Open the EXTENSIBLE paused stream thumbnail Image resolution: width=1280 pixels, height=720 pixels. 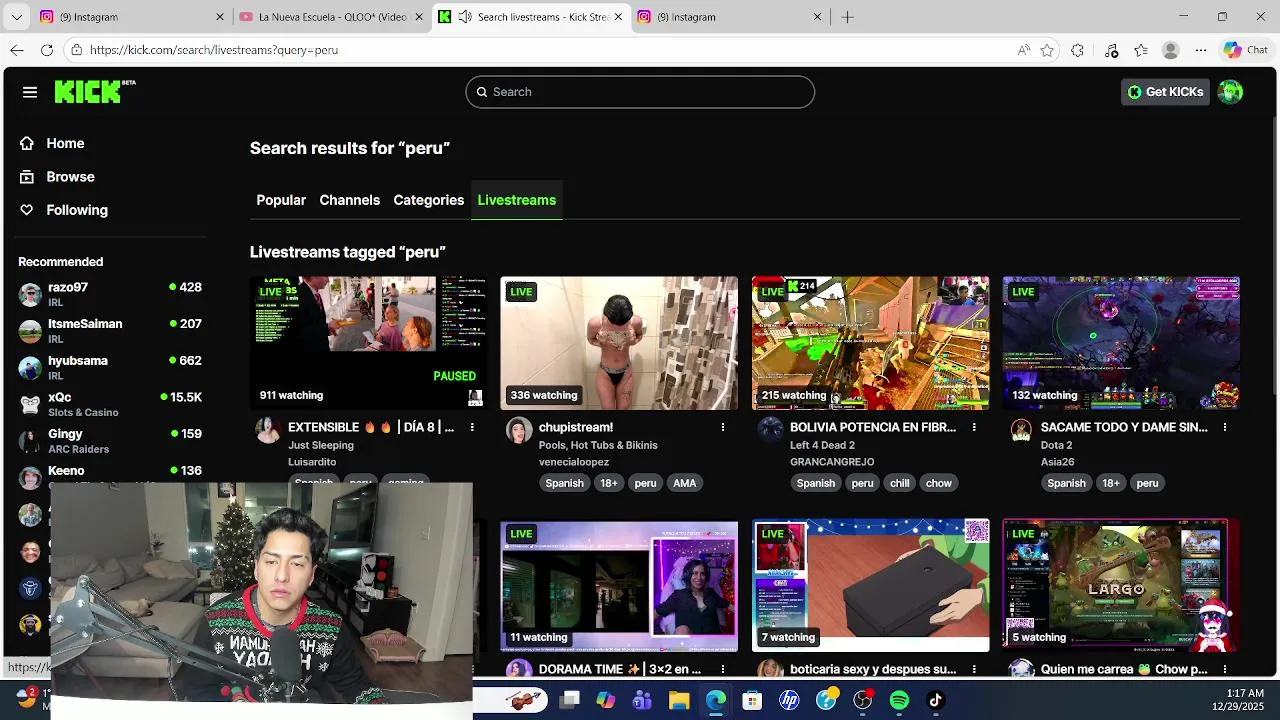[x=368, y=343]
